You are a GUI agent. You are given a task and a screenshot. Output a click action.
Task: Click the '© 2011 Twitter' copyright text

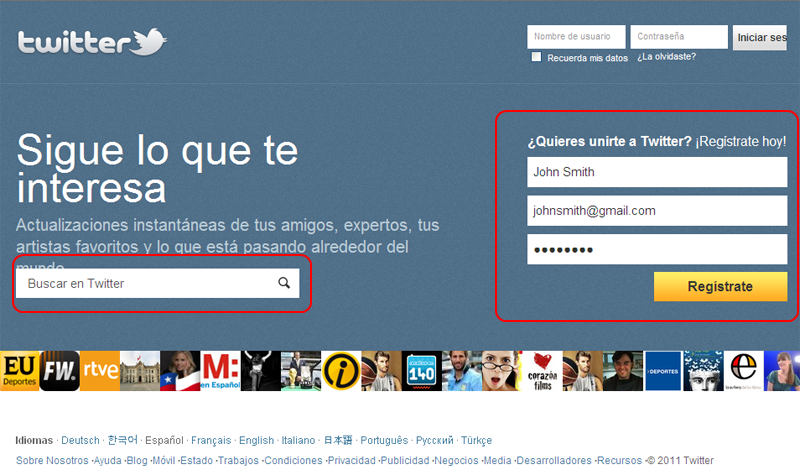pos(680,460)
